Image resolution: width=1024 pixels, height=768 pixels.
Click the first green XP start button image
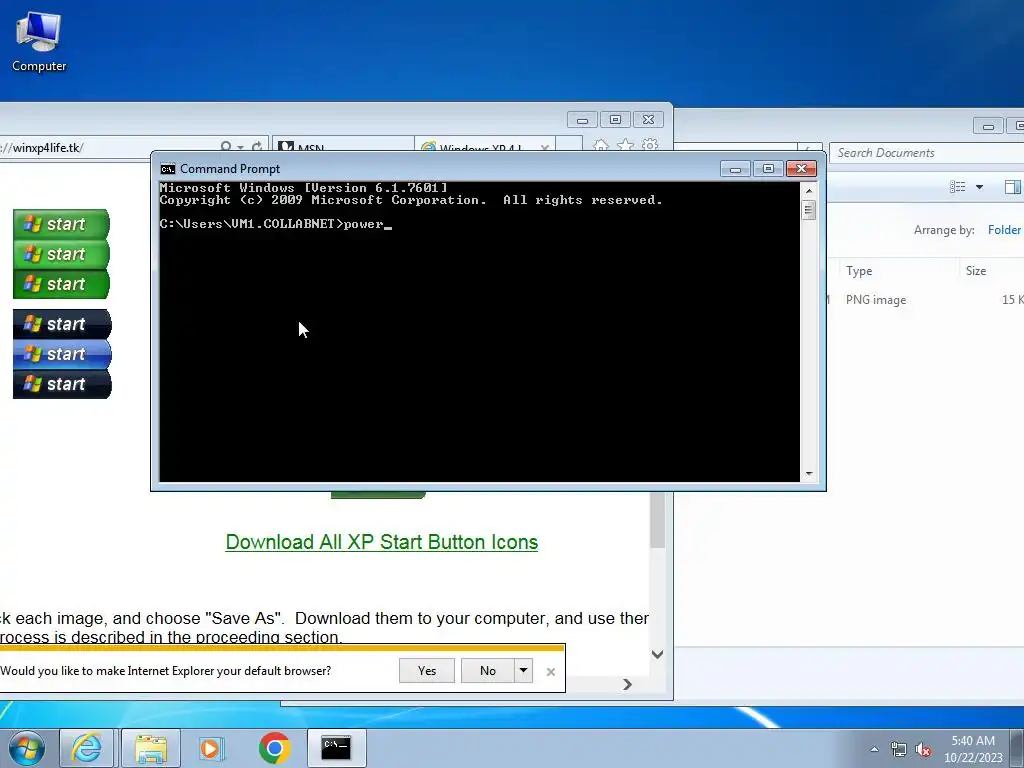[61, 224]
